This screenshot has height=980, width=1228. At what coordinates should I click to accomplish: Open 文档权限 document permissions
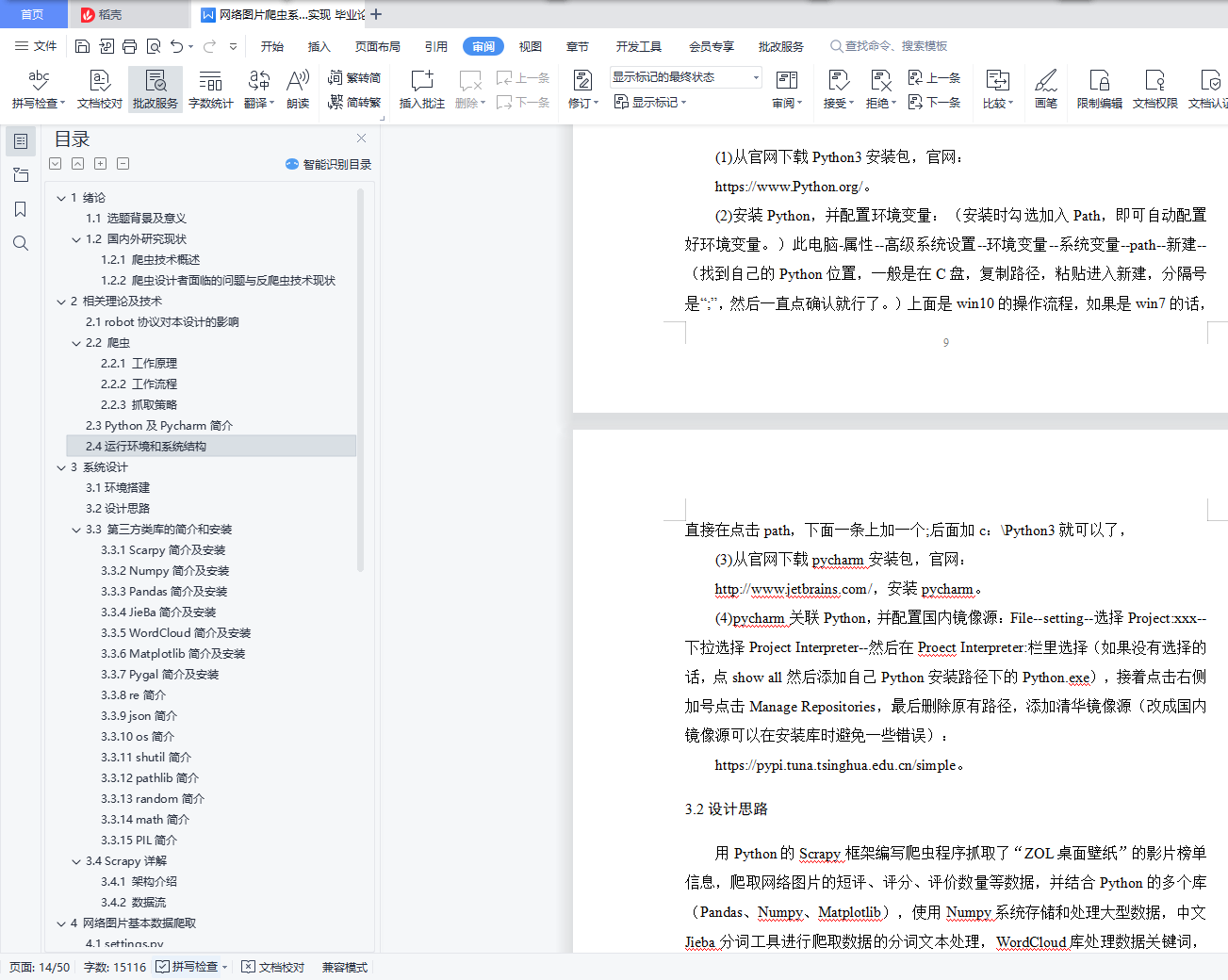click(x=1154, y=89)
